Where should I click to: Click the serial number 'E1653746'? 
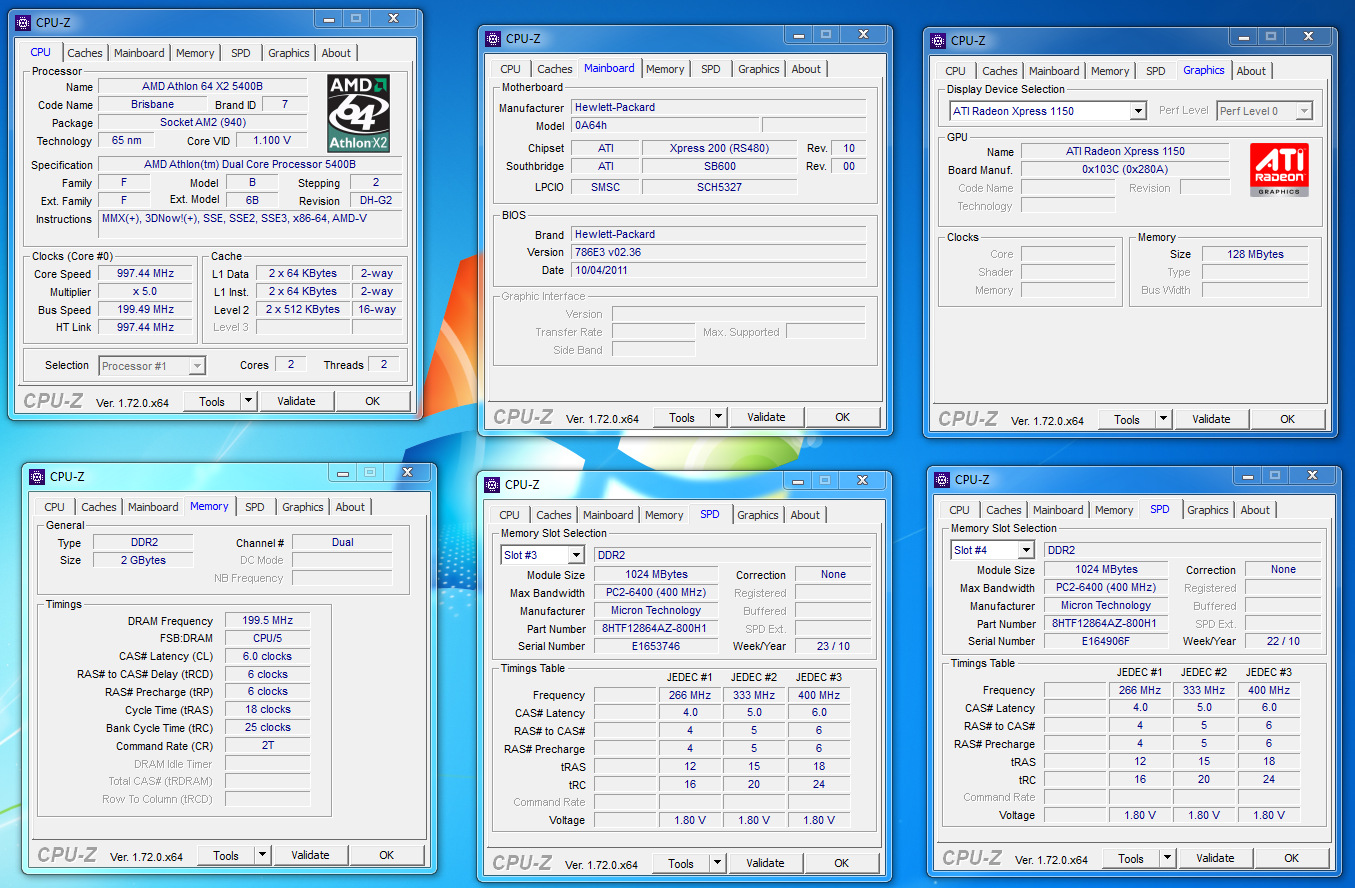click(655, 646)
